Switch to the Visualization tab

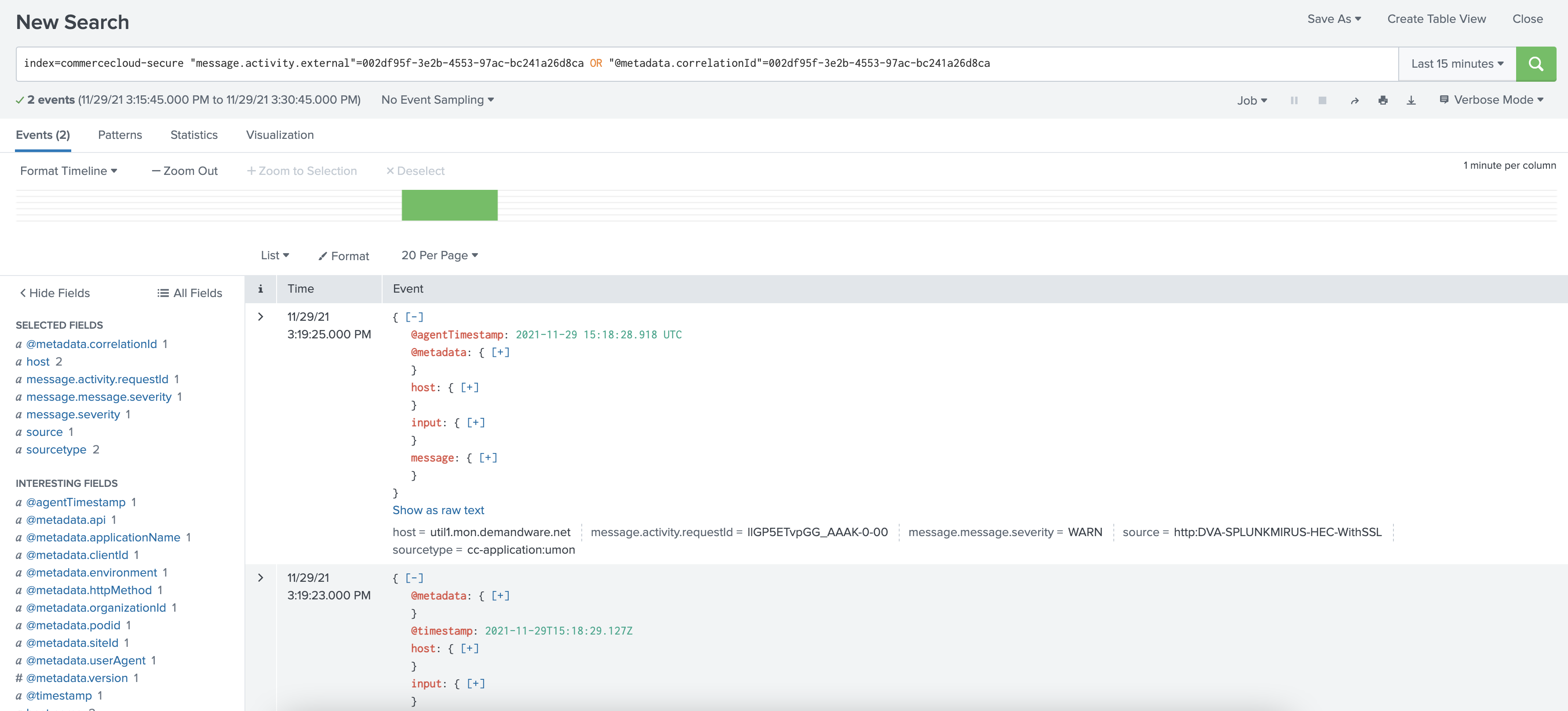(x=279, y=134)
